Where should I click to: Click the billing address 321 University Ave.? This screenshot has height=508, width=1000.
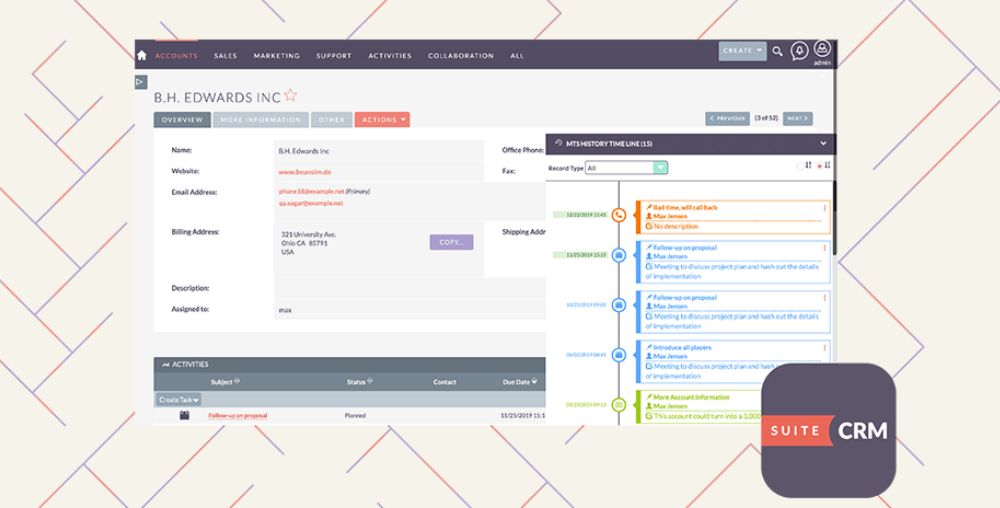[309, 235]
